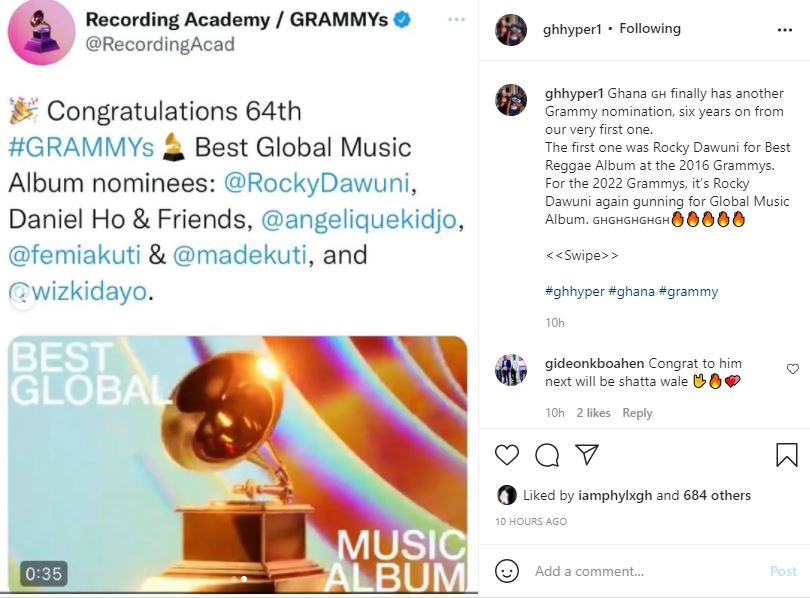Click the Following status next to ghhyper1
810x598 pixels.
[650, 29]
